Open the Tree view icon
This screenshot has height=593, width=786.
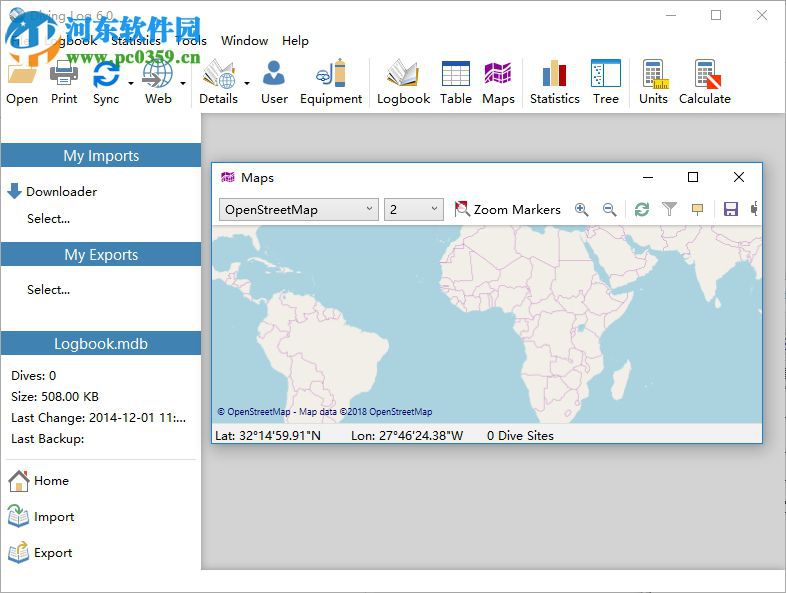pyautogui.click(x=605, y=82)
